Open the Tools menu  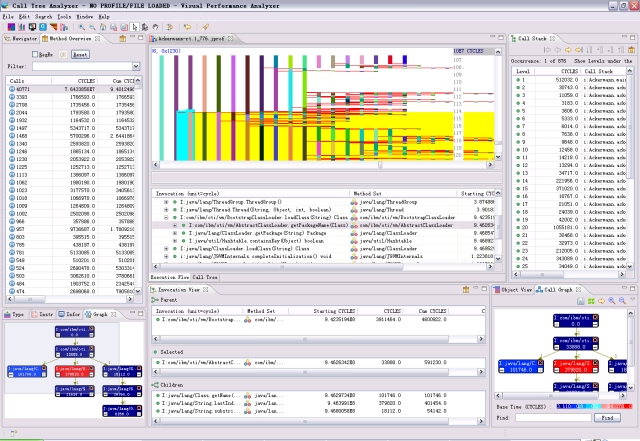[x=62, y=17]
